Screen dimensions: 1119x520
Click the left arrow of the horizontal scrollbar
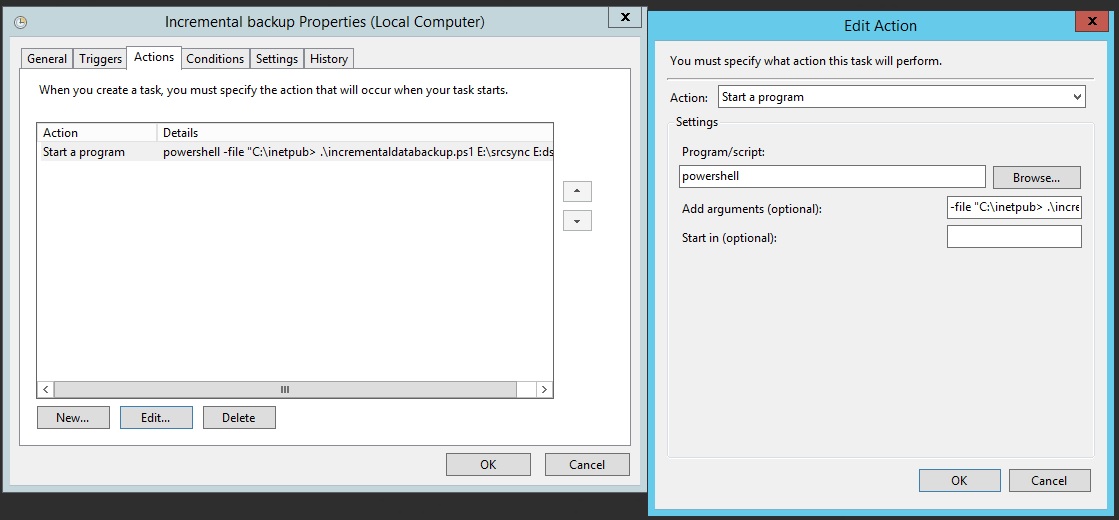[46, 389]
